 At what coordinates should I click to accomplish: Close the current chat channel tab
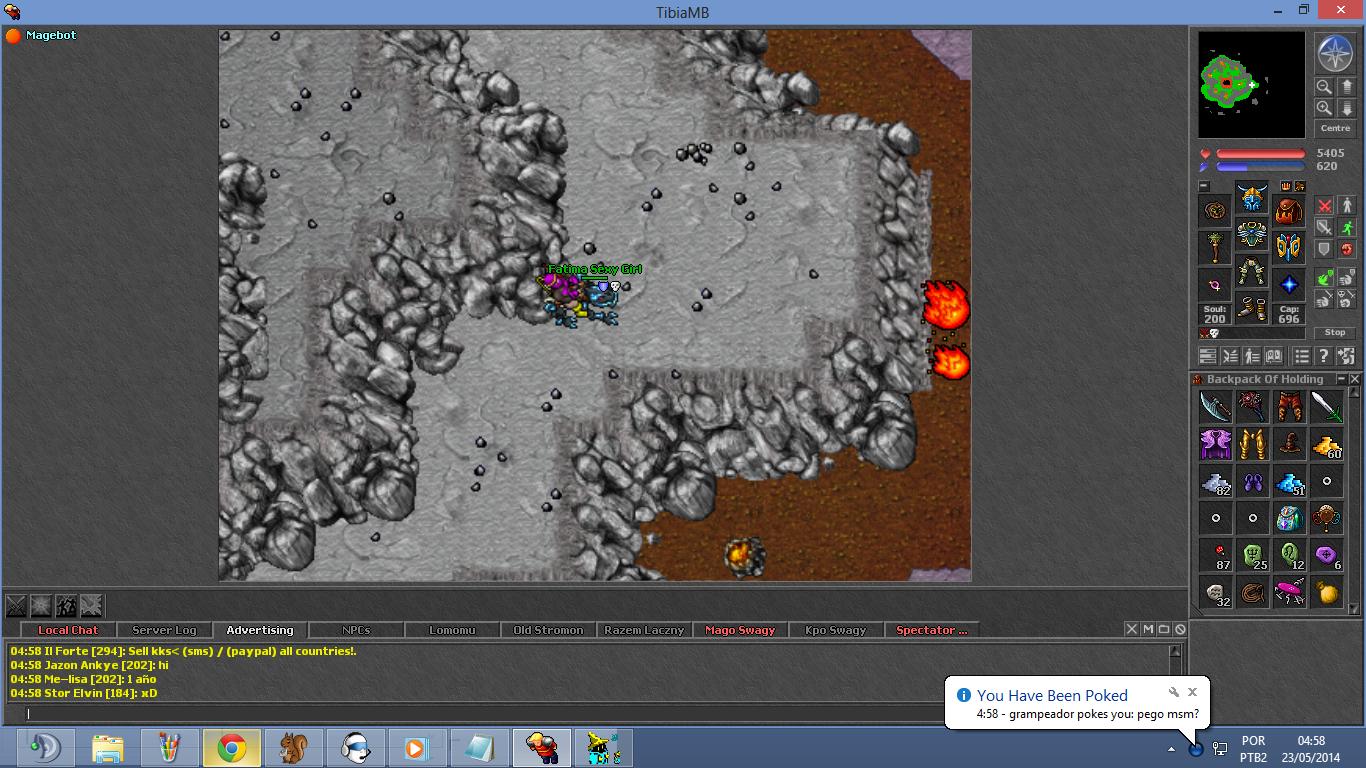pyautogui.click(x=1132, y=629)
